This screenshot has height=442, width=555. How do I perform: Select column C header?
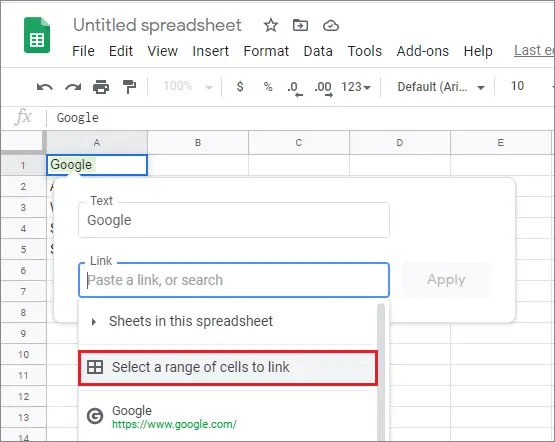pyautogui.click(x=299, y=143)
